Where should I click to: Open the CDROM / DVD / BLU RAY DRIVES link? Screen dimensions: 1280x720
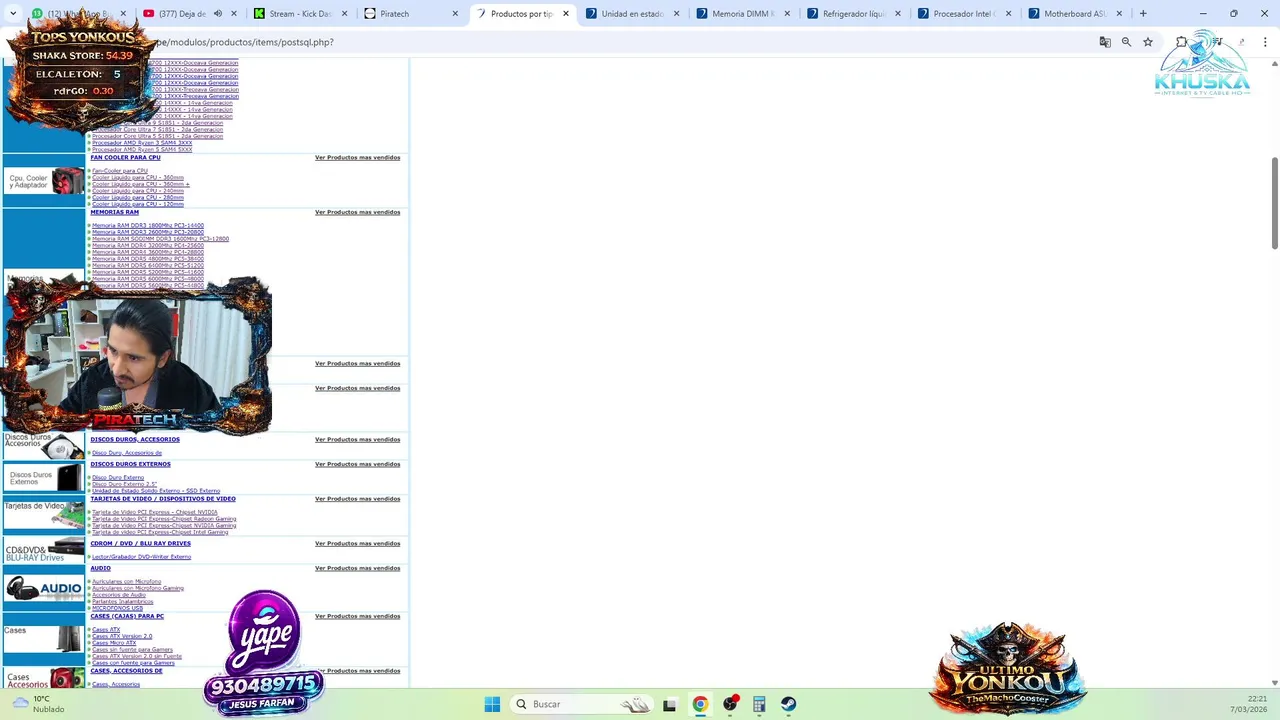(140, 544)
